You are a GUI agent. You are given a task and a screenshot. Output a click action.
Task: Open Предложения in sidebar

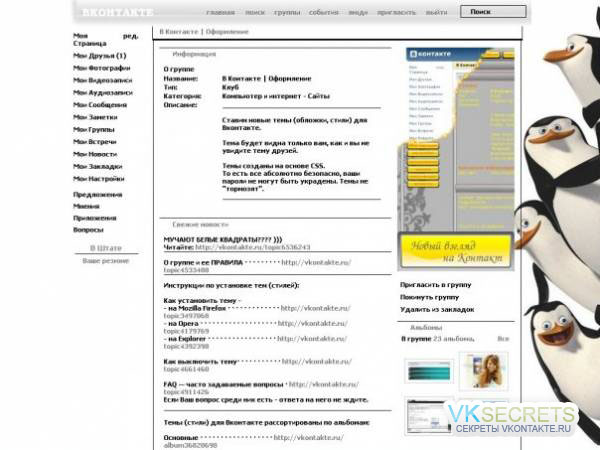tap(98, 194)
